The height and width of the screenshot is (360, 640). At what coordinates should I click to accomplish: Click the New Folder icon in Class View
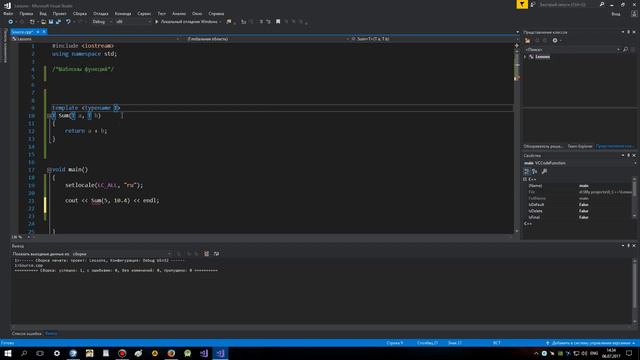pos(527,40)
